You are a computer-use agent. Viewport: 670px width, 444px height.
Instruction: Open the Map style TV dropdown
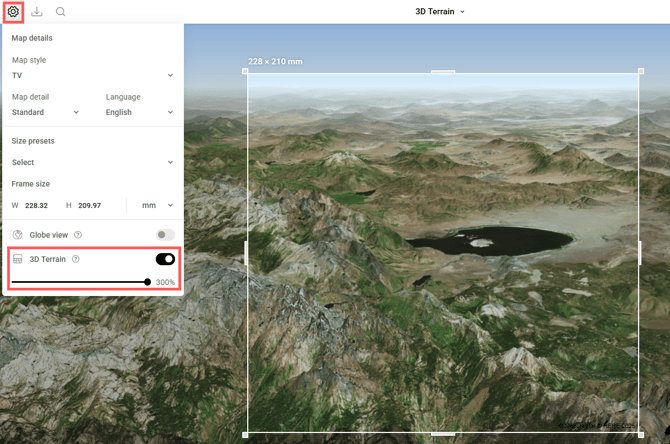coord(92,75)
